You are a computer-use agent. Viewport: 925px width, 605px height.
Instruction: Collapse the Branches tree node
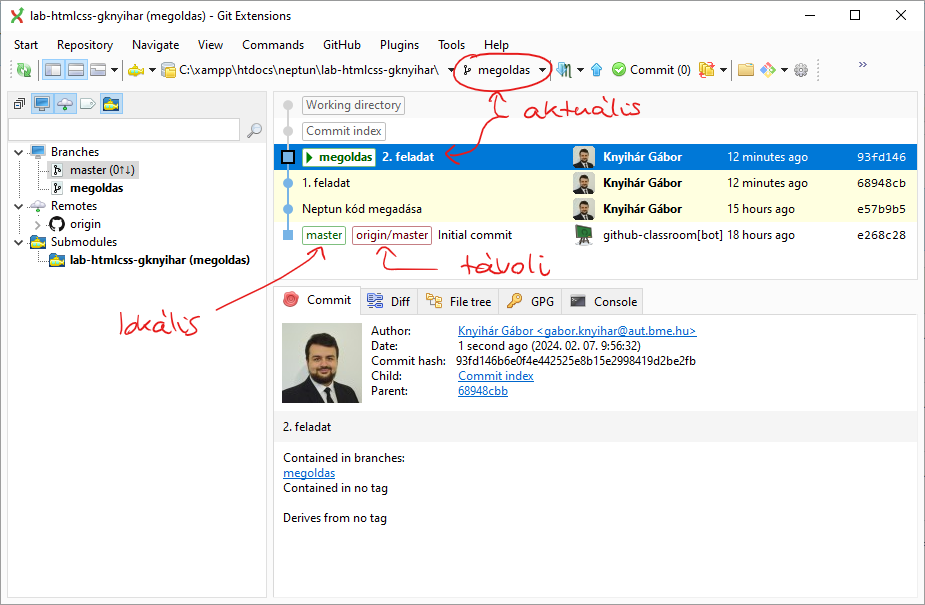point(20,152)
